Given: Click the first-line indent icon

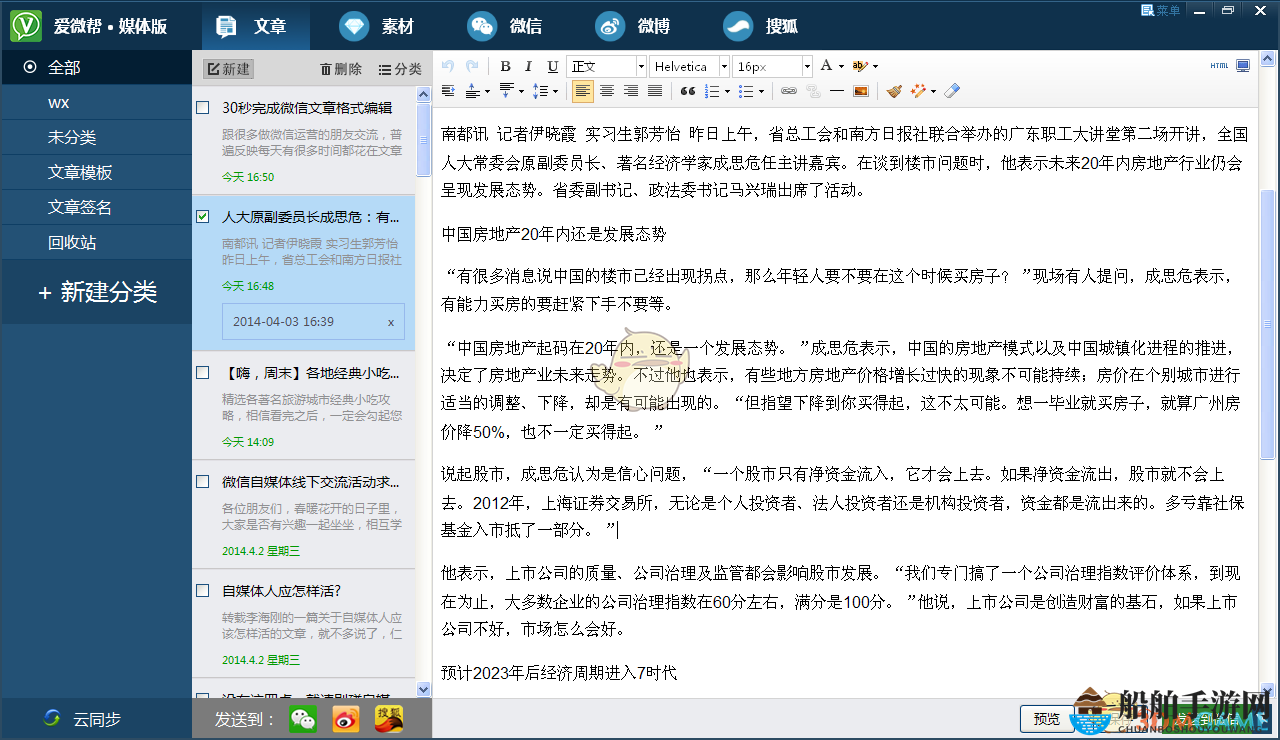Looking at the screenshot, I should 448,91.
